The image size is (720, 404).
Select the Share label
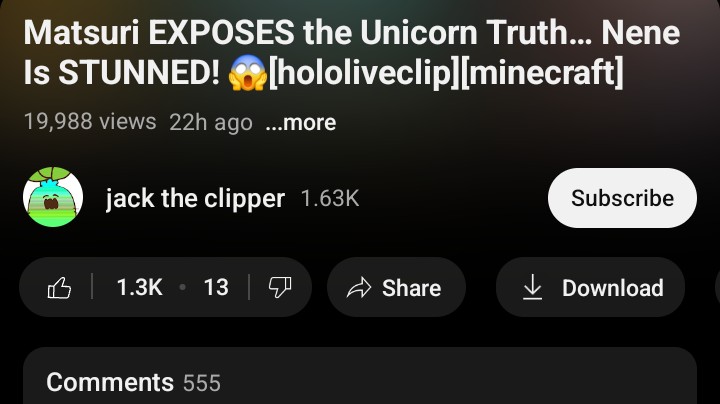[411, 288]
